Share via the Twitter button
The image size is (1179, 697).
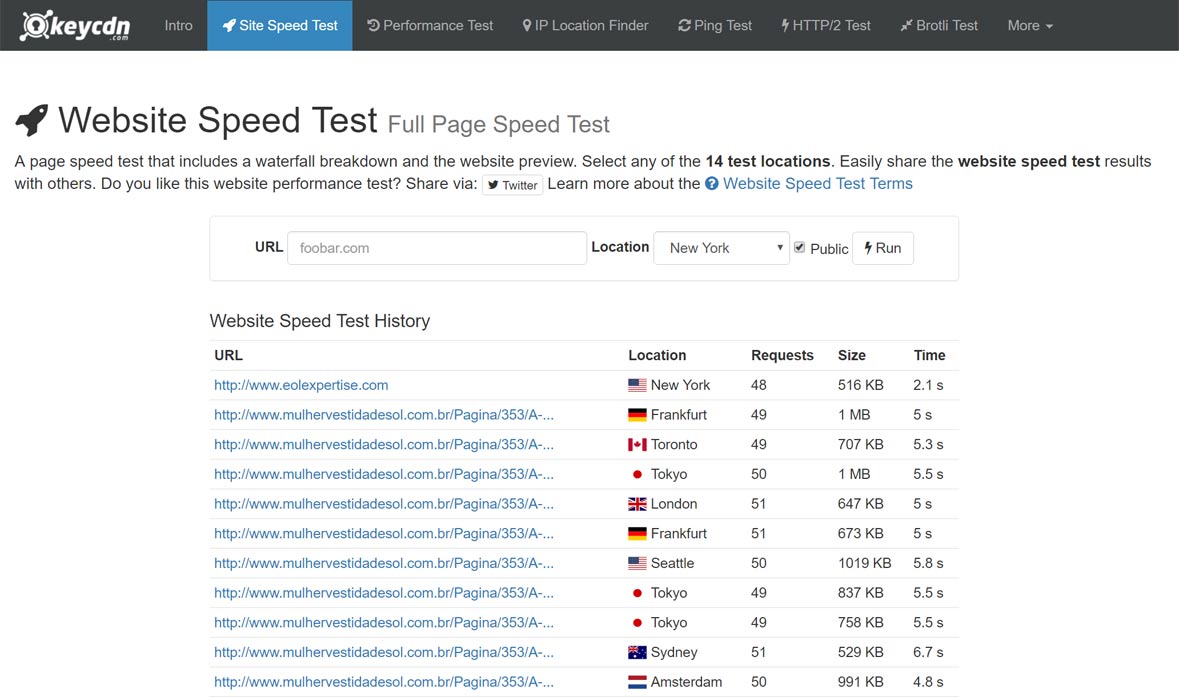513,185
